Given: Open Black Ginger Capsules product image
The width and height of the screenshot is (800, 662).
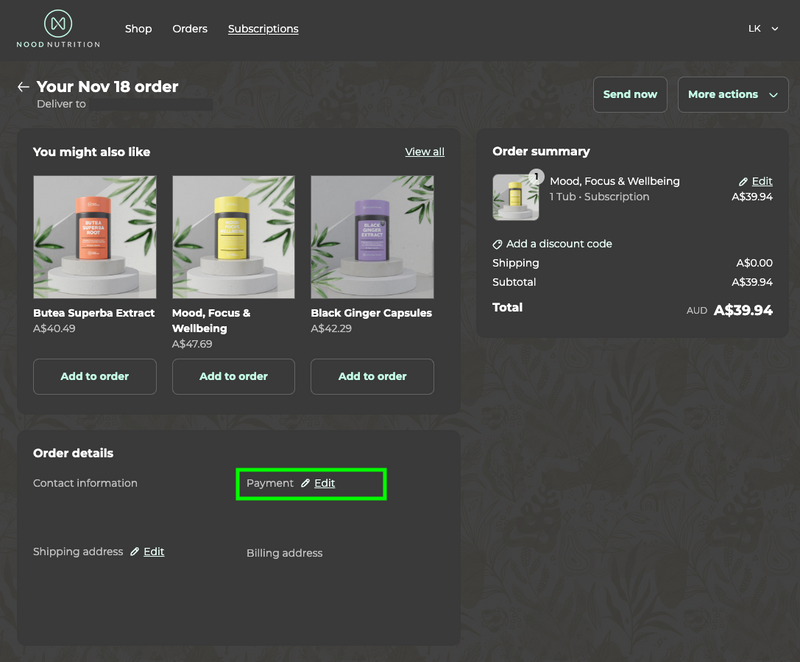Looking at the screenshot, I should tap(372, 237).
